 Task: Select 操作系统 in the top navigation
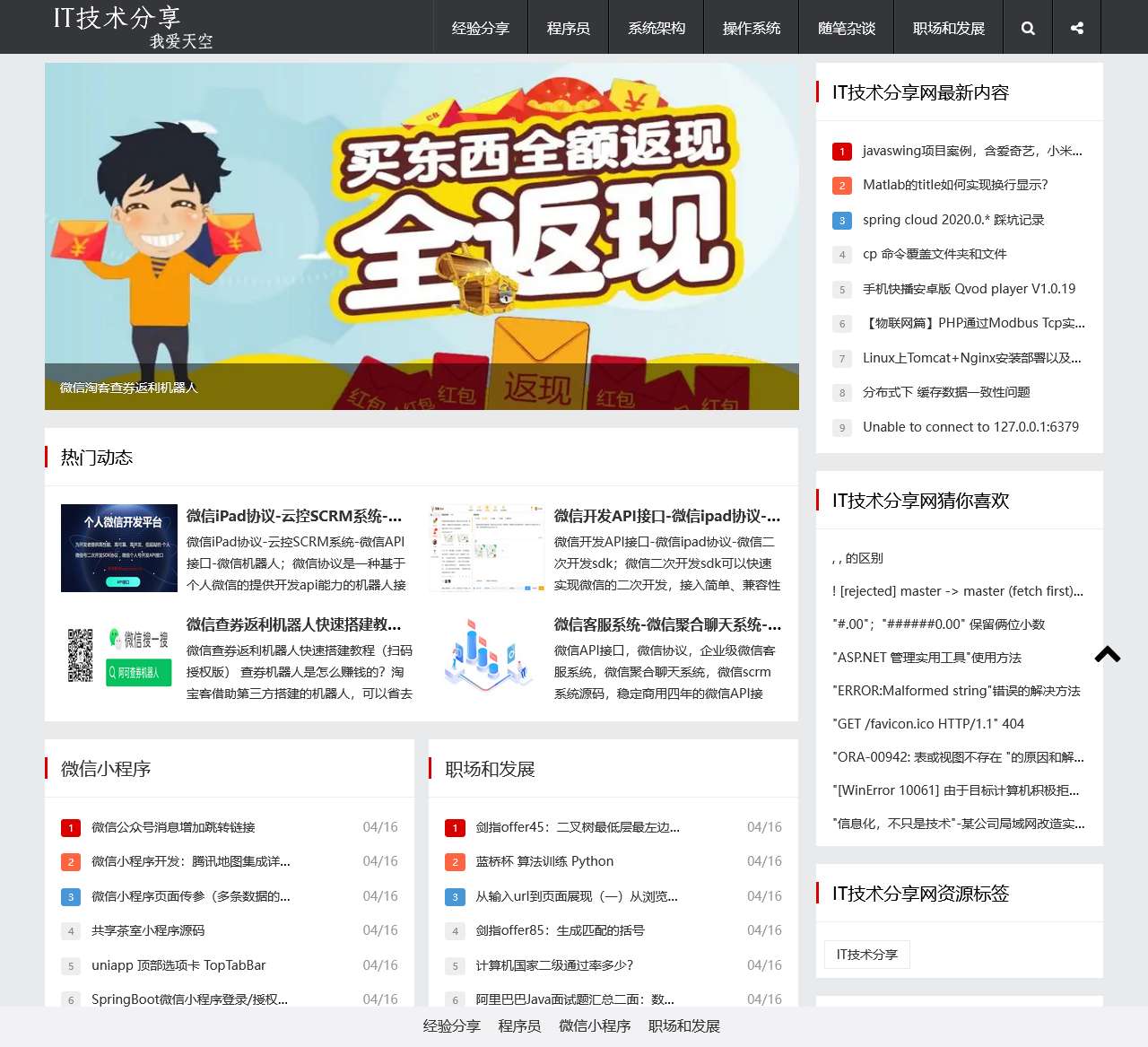[752, 27]
